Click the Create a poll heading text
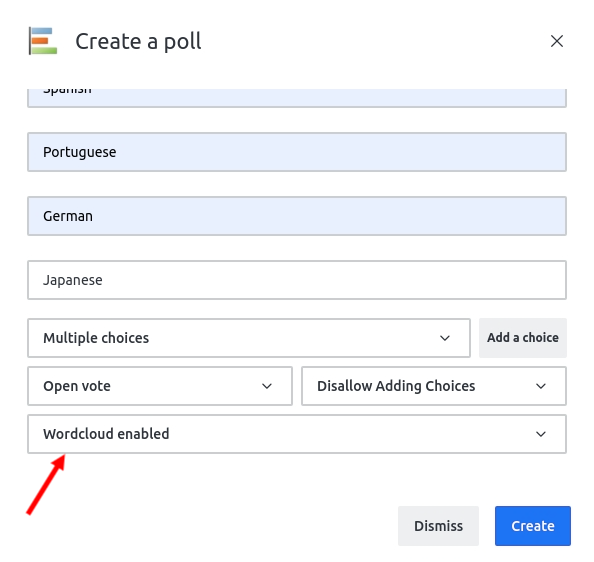This screenshot has width=594, height=562. tap(138, 41)
